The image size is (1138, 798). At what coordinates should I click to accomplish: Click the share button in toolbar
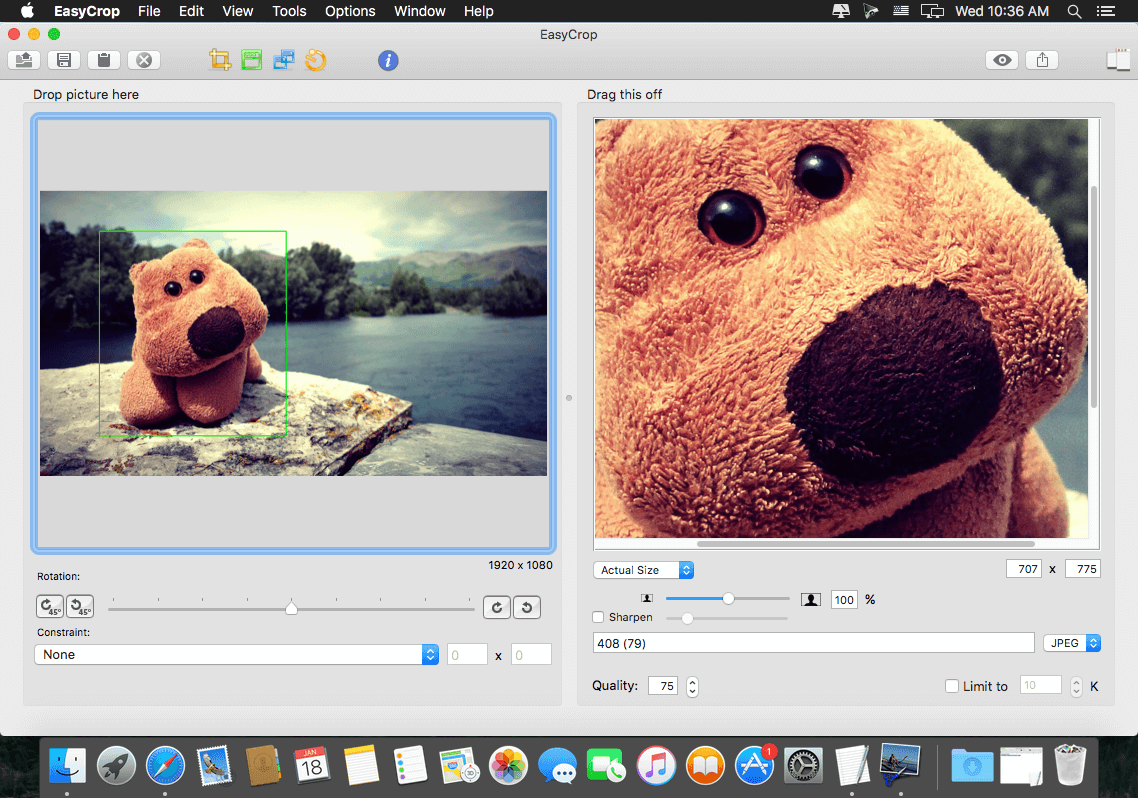click(x=1042, y=60)
